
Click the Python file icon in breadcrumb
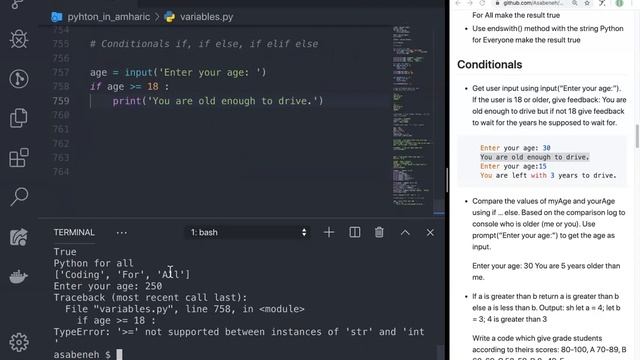coord(169,17)
